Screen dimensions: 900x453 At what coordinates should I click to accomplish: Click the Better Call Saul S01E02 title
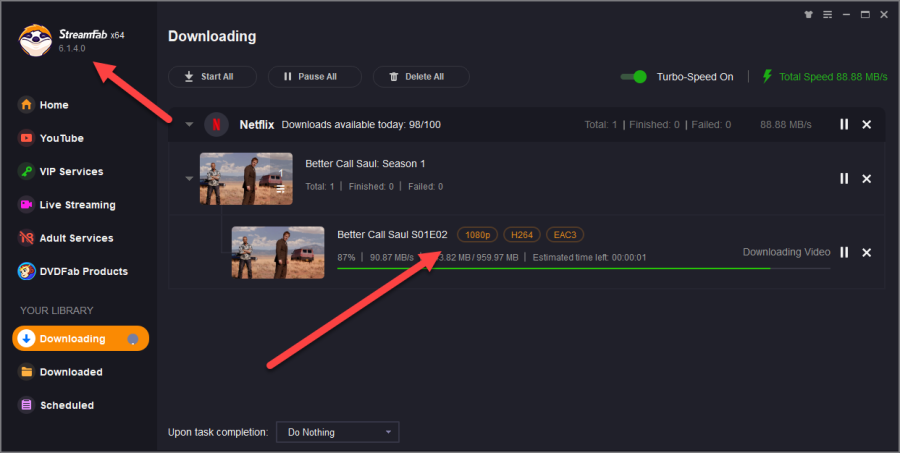(x=392, y=235)
